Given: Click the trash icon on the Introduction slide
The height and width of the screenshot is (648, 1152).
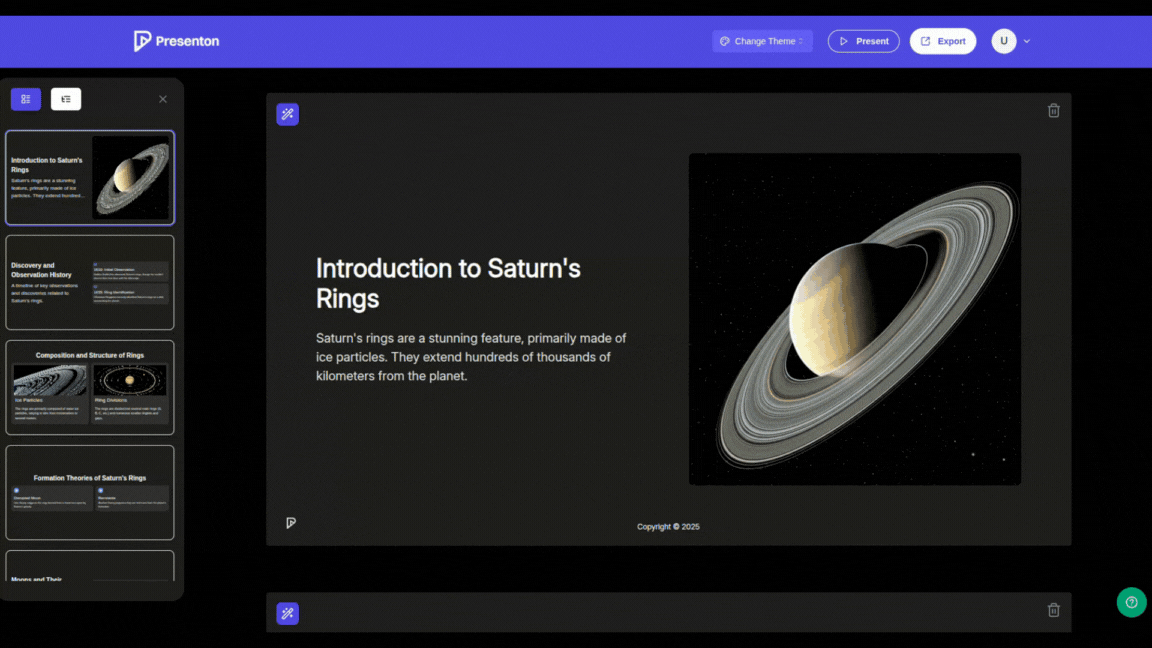Looking at the screenshot, I should pyautogui.click(x=1053, y=110).
